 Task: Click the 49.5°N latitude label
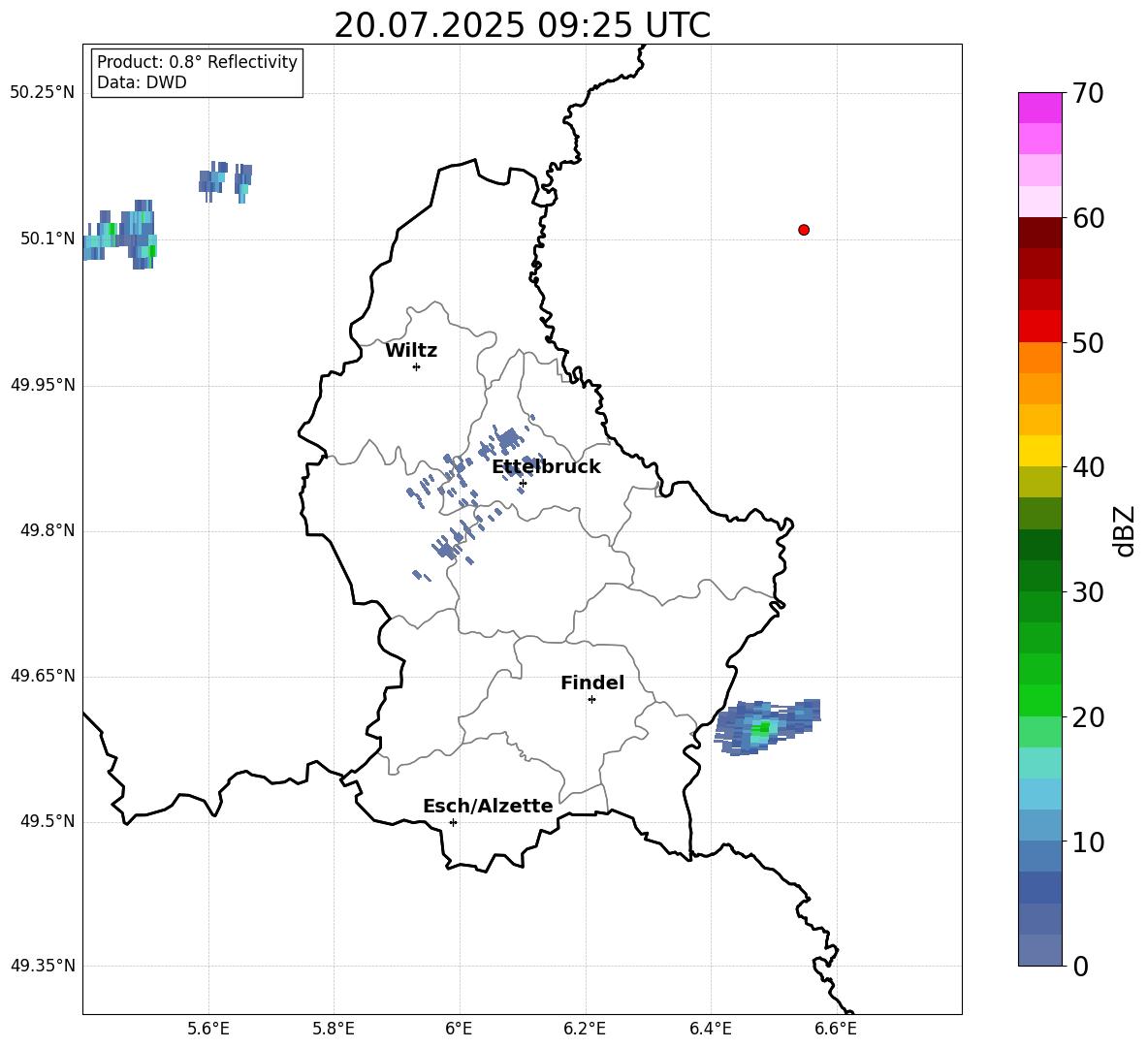[x=48, y=821]
